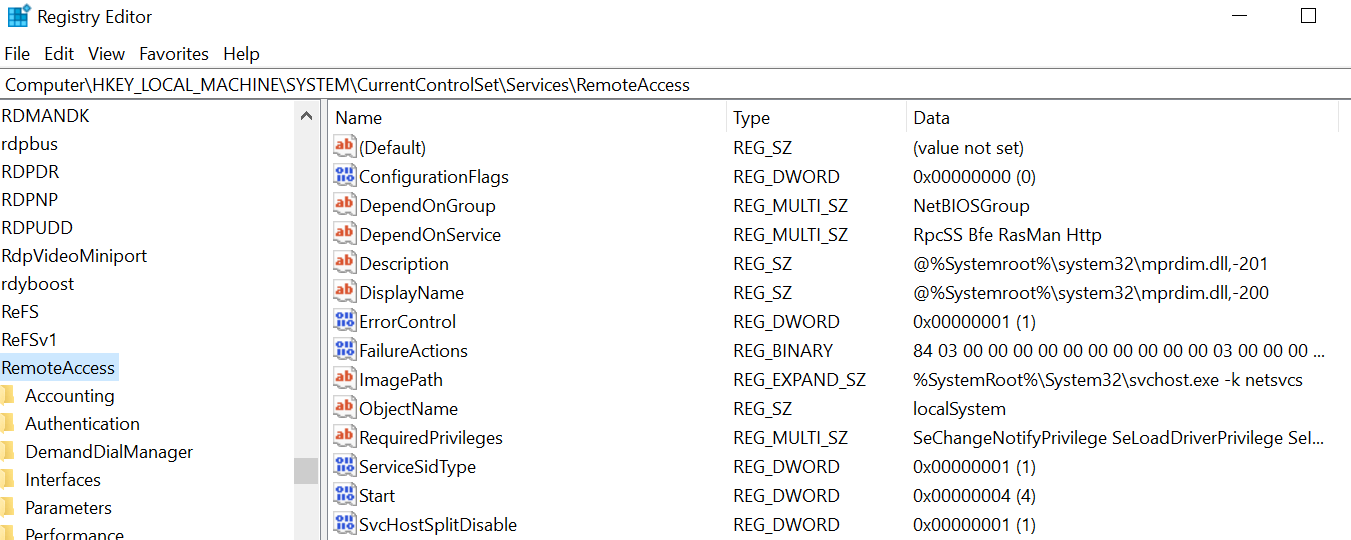Select the DemandDialManager subkey
Screen dimensions: 1351x540
click(x=109, y=452)
